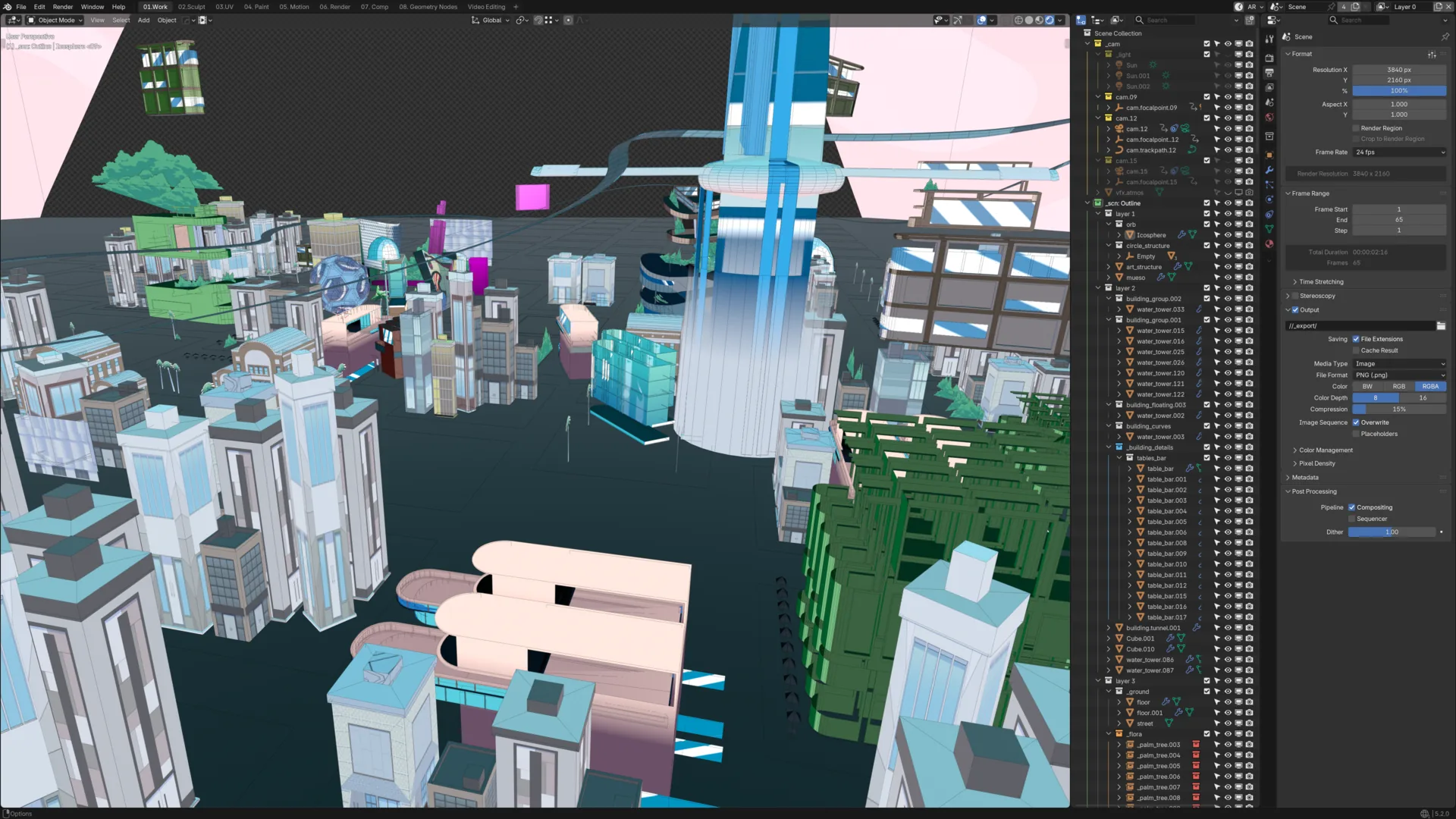Expand the Color Management panel
This screenshot has width=1456, height=819.
(x=1325, y=450)
